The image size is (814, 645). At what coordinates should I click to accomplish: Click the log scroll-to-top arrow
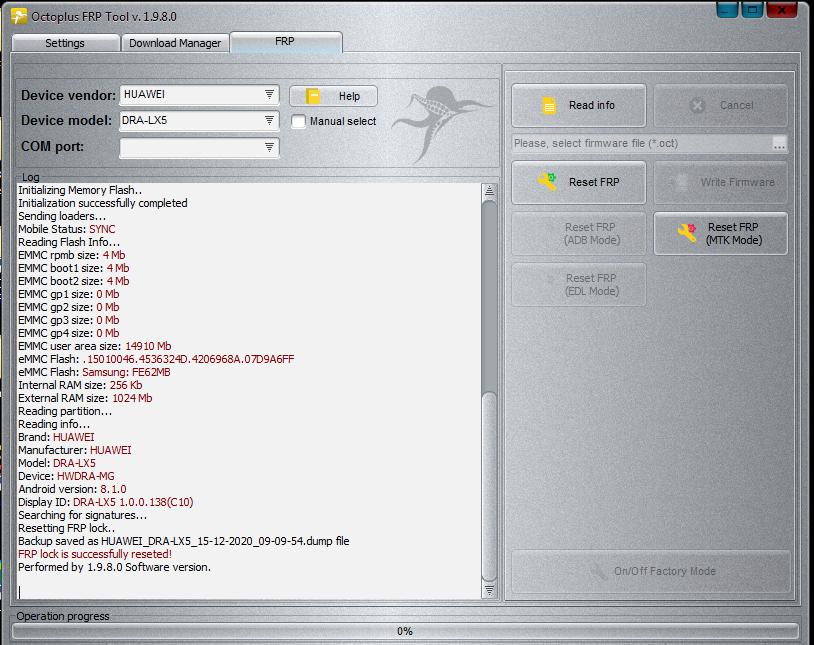(x=489, y=191)
